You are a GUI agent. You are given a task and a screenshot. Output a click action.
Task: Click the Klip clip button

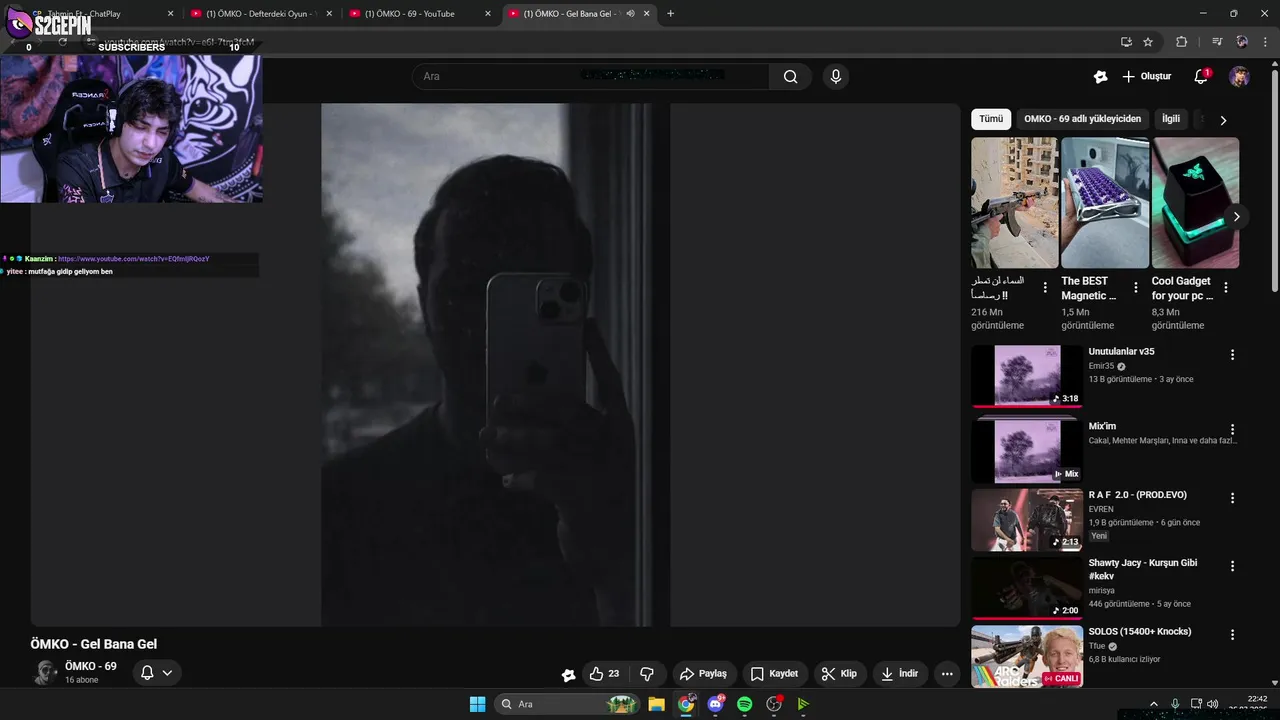click(x=839, y=674)
